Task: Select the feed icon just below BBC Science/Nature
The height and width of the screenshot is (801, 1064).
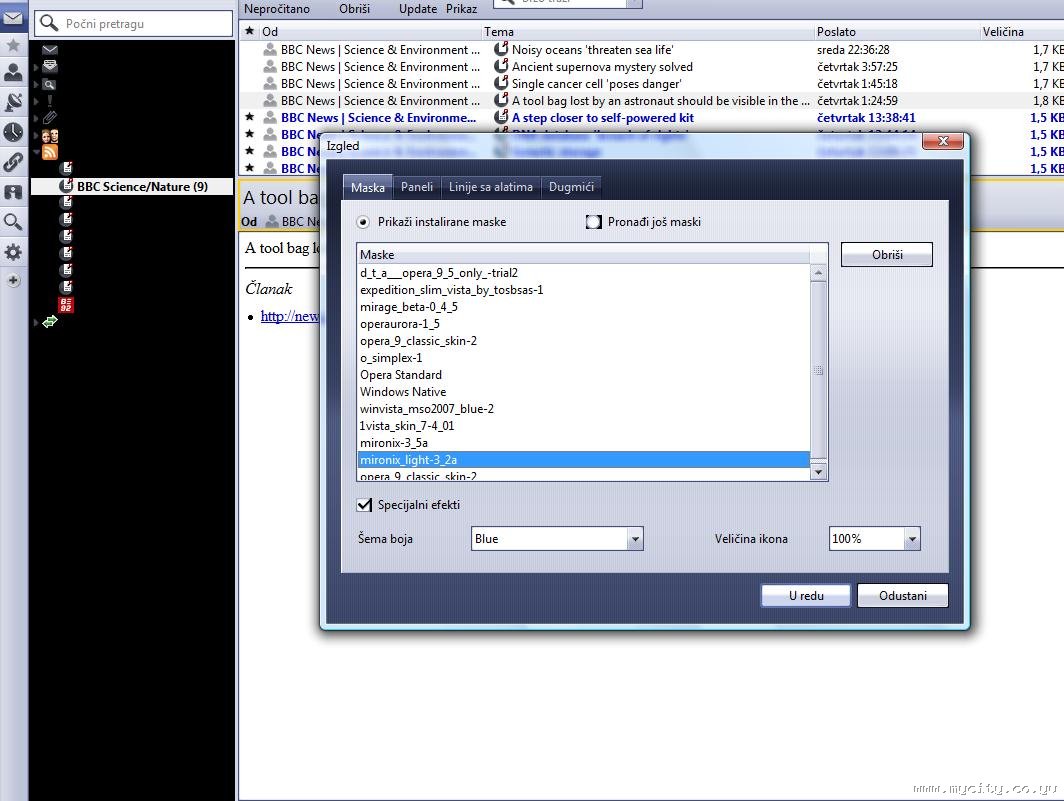Action: [x=66, y=202]
